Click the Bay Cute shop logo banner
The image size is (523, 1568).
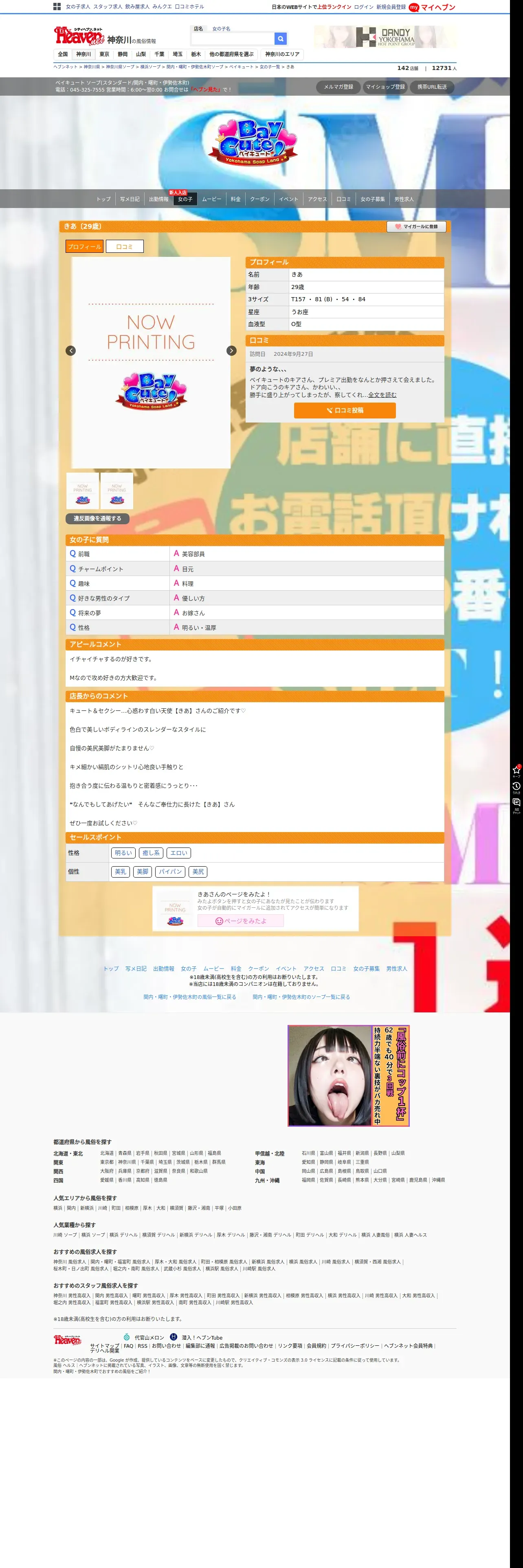253,143
